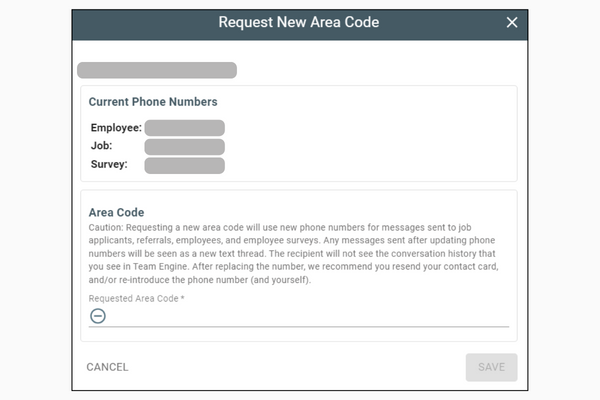
Task: Close the Request New Area Code dialog
Action: (x=512, y=23)
